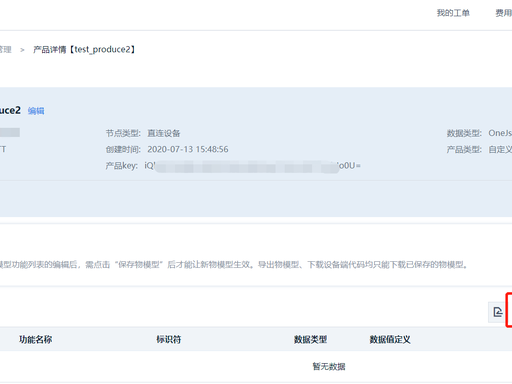Image resolution: width=512 pixels, height=384 pixels.
Task: Click the 数据类型 label in product info
Action: point(464,133)
